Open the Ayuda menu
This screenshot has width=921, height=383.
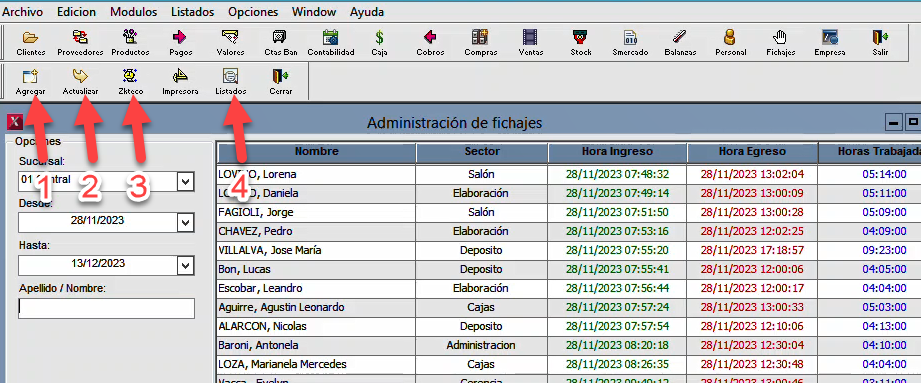(367, 12)
